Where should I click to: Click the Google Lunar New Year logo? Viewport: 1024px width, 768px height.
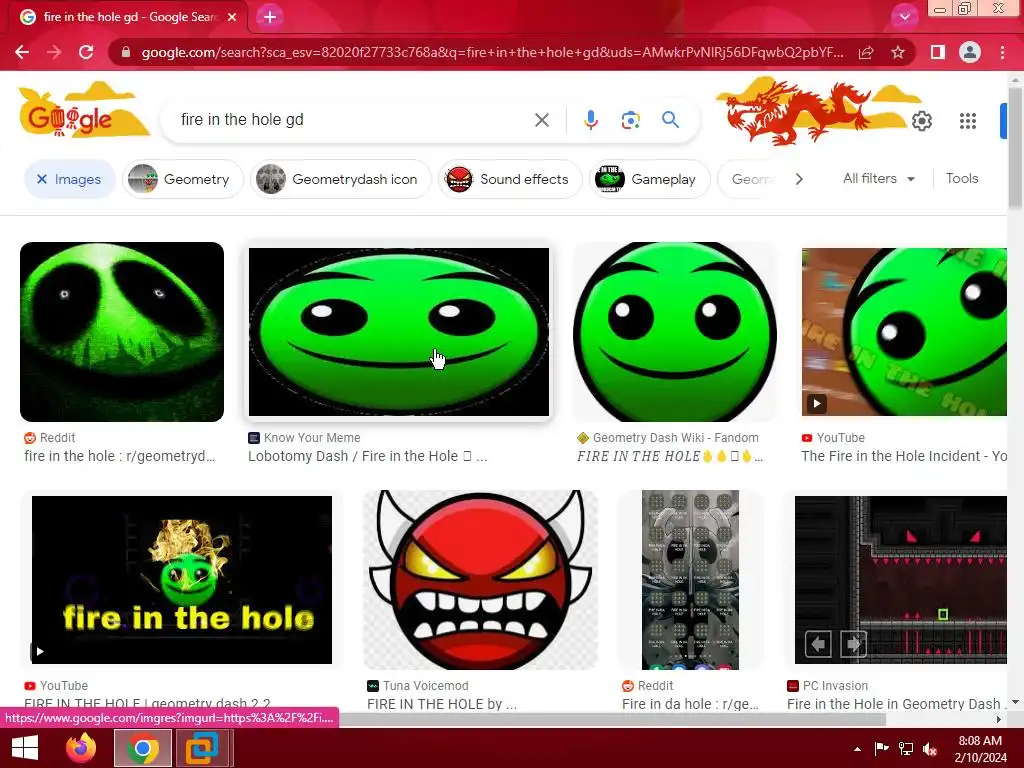[84, 110]
